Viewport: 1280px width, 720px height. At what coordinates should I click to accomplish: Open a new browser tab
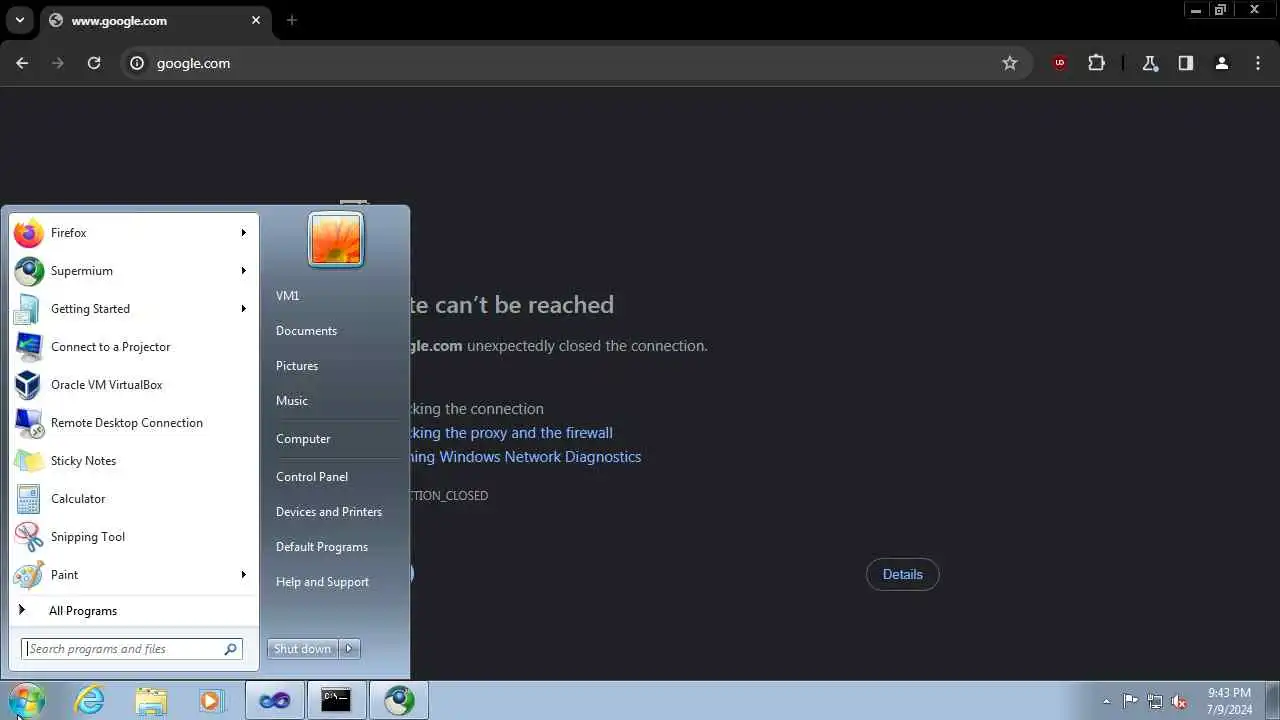[292, 20]
